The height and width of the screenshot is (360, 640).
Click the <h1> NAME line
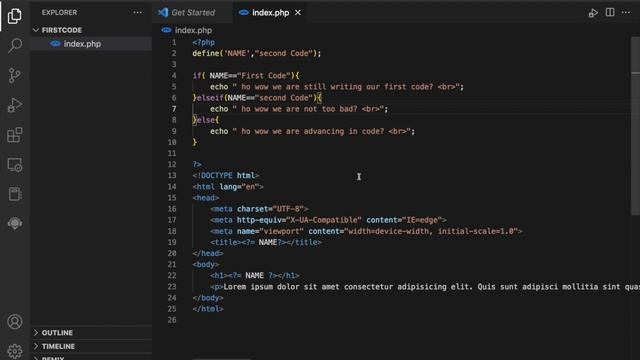(255, 276)
